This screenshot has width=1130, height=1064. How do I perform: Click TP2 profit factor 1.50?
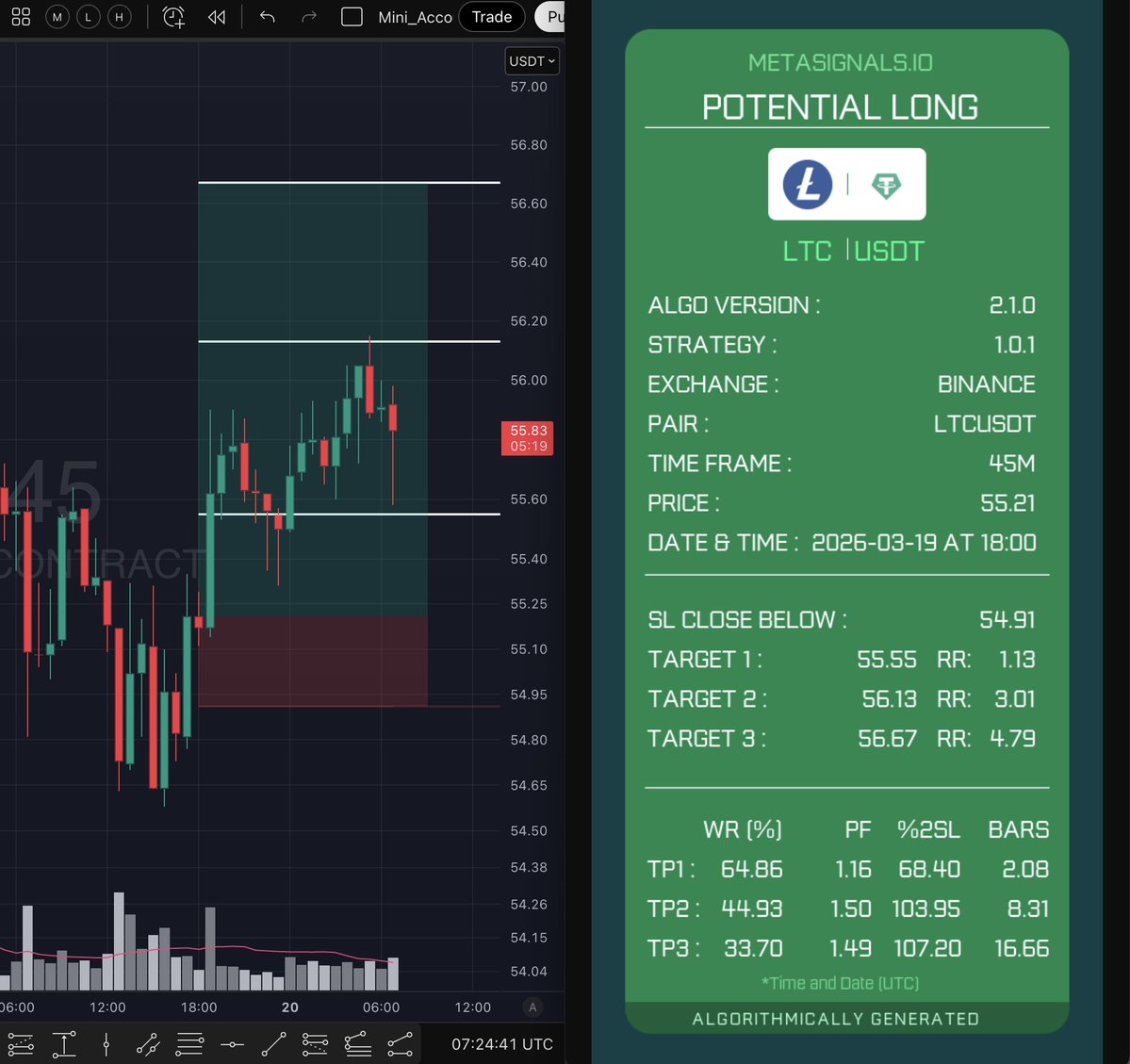850,909
